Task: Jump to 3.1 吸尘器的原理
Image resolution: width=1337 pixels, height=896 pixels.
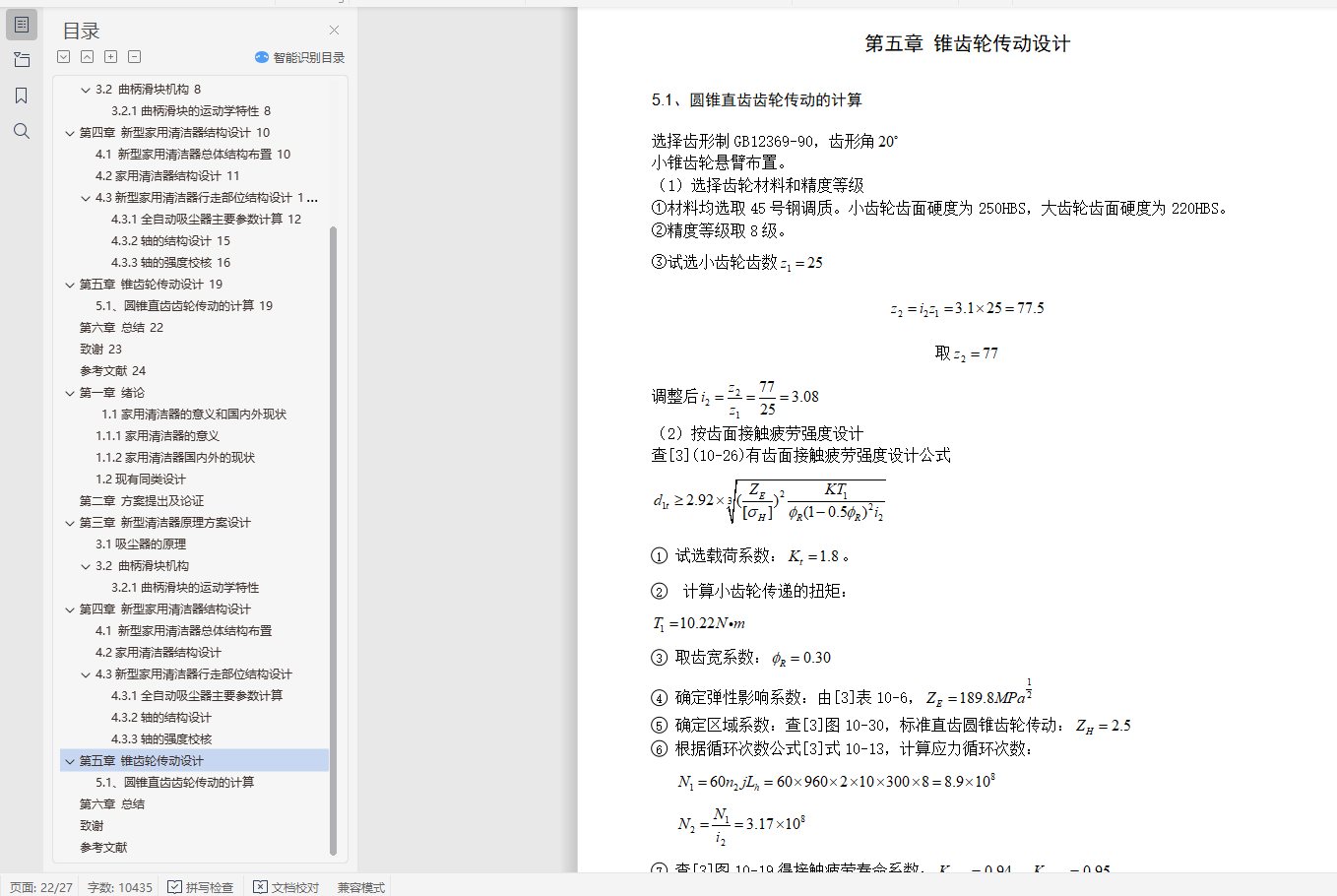Action: tap(140, 544)
